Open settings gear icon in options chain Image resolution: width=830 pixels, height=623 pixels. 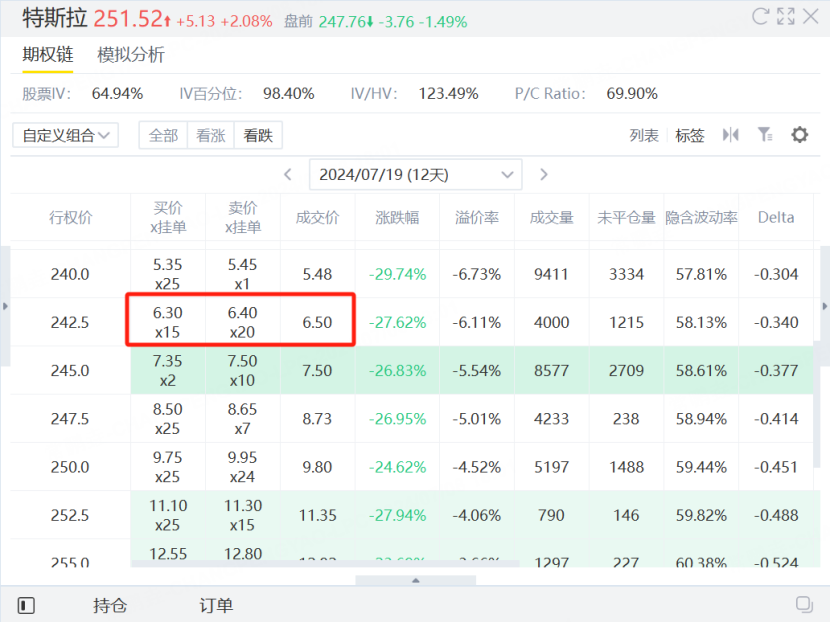pyautogui.click(x=799, y=135)
